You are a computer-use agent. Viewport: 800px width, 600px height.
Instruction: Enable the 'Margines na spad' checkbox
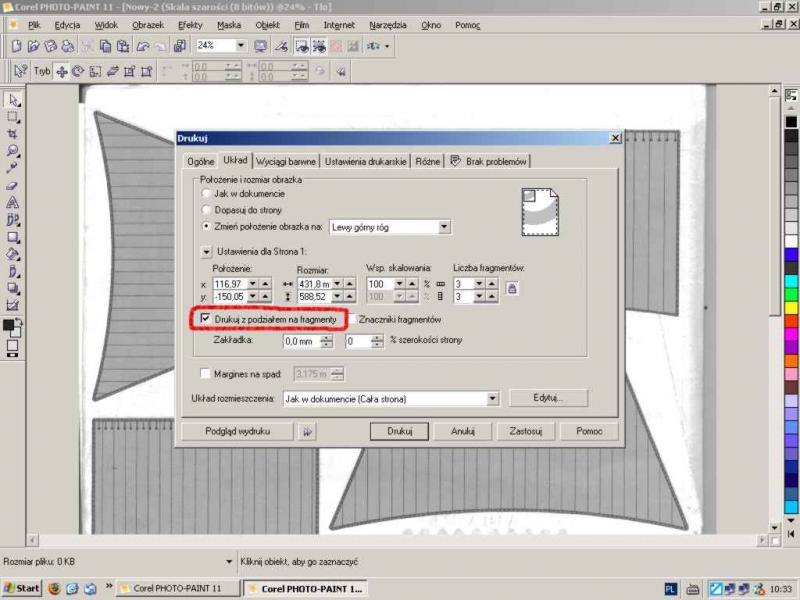pos(205,374)
